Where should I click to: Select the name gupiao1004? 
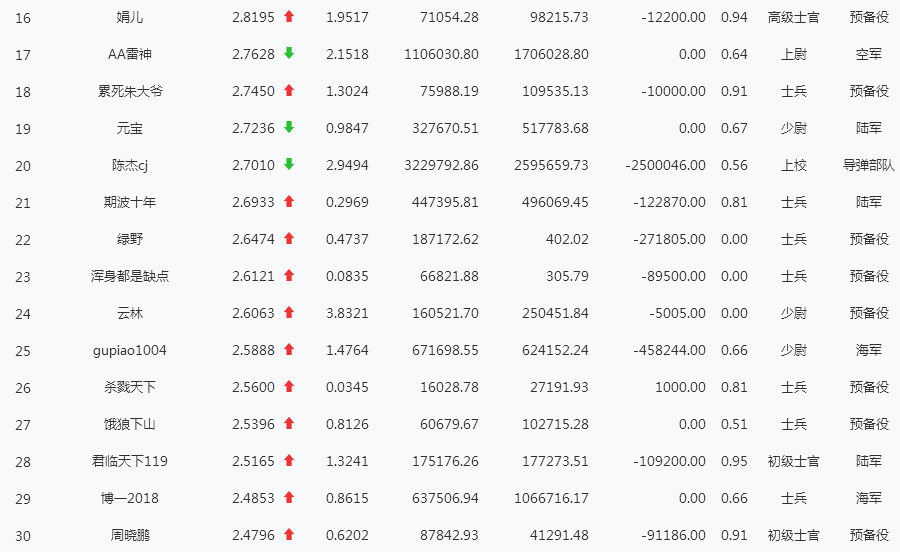tap(130, 351)
